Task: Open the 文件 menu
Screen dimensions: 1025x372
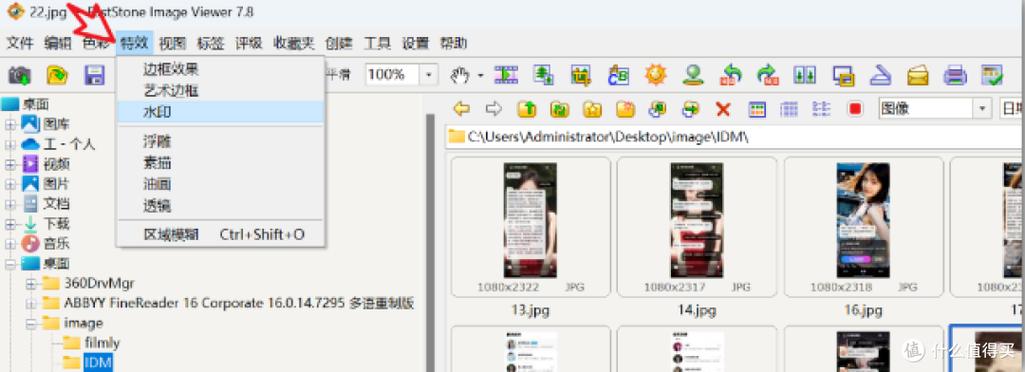Action: 20,44
